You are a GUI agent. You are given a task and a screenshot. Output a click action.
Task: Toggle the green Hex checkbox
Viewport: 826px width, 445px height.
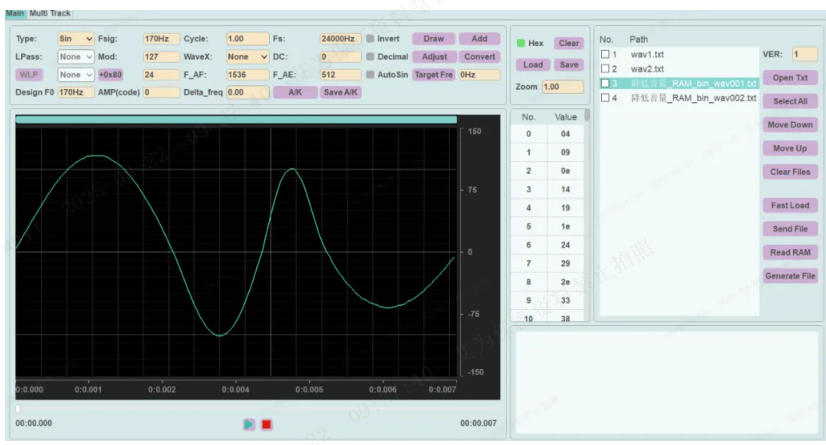tap(521, 43)
